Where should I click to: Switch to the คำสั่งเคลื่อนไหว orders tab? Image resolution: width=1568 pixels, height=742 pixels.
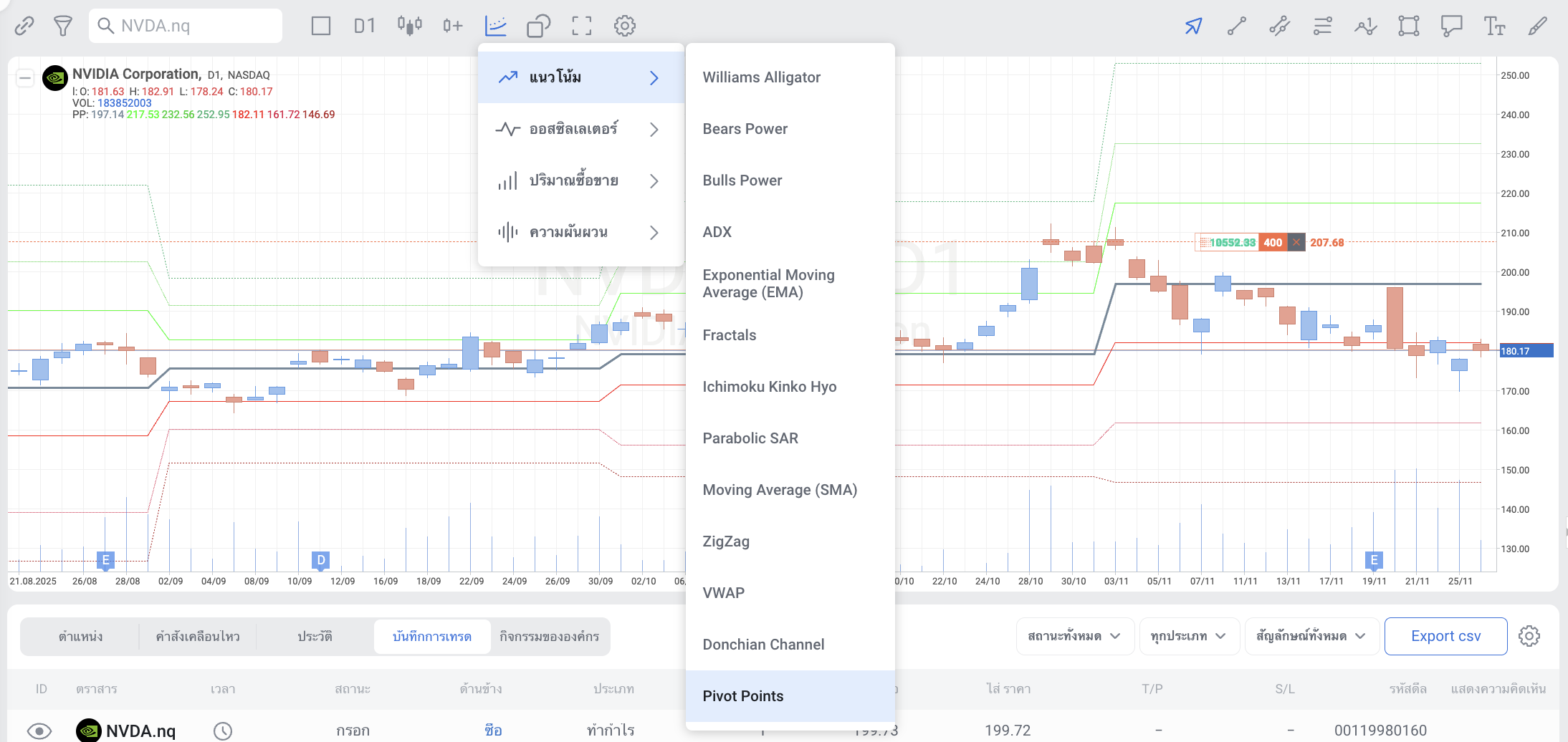(x=198, y=636)
